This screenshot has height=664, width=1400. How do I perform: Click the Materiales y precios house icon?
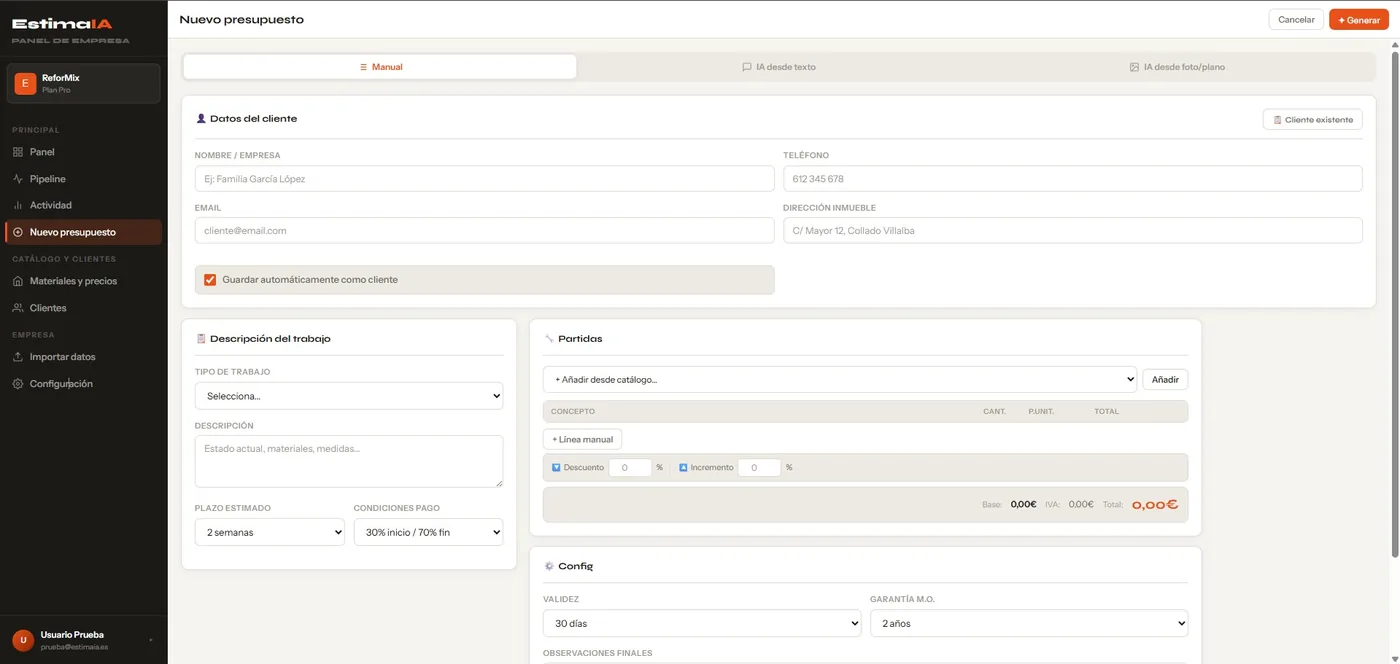click(x=18, y=281)
